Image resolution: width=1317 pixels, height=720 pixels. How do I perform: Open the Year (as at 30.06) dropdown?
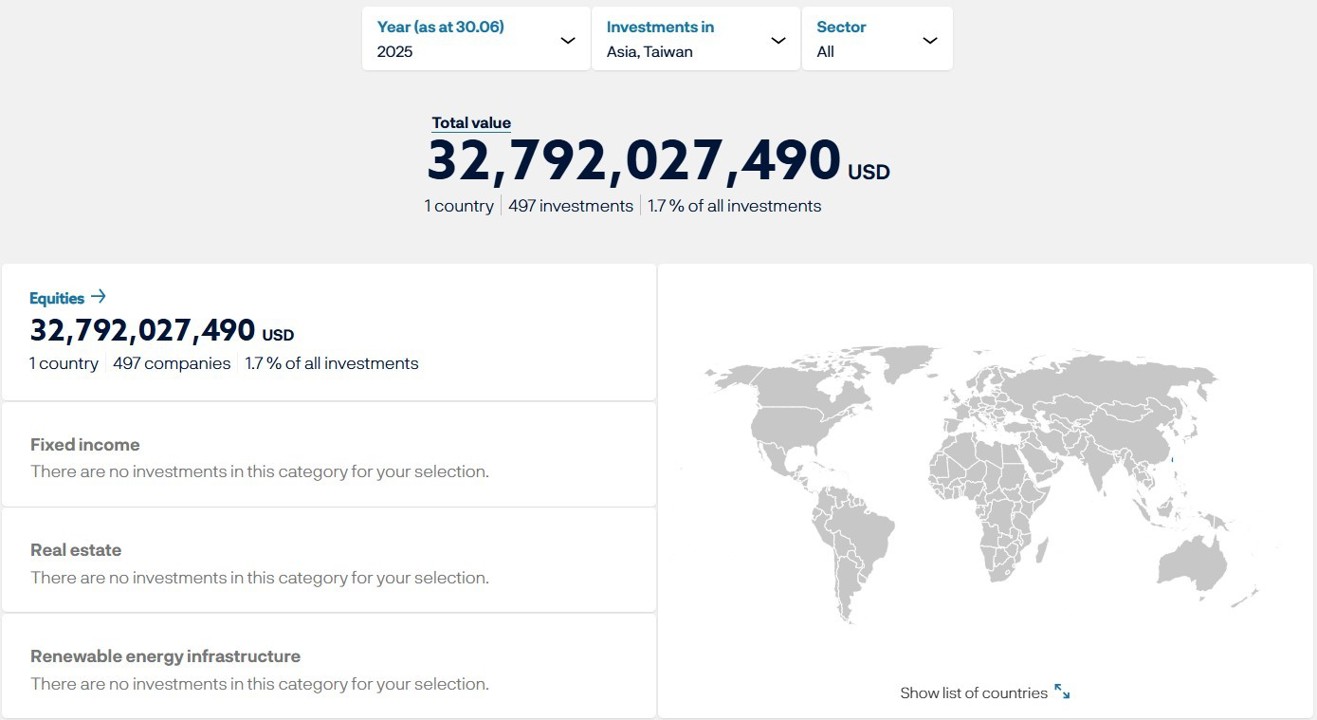pyautogui.click(x=476, y=39)
